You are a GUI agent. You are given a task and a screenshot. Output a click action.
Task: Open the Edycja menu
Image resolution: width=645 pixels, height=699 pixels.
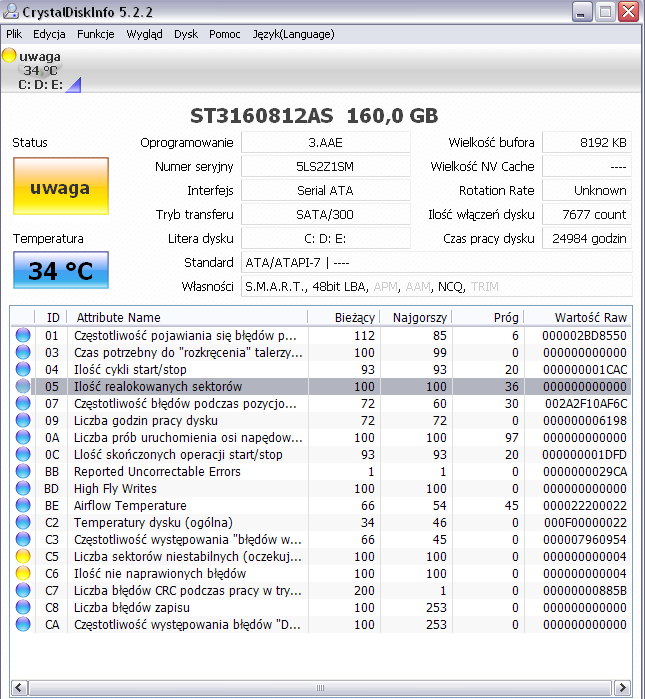[x=49, y=34]
